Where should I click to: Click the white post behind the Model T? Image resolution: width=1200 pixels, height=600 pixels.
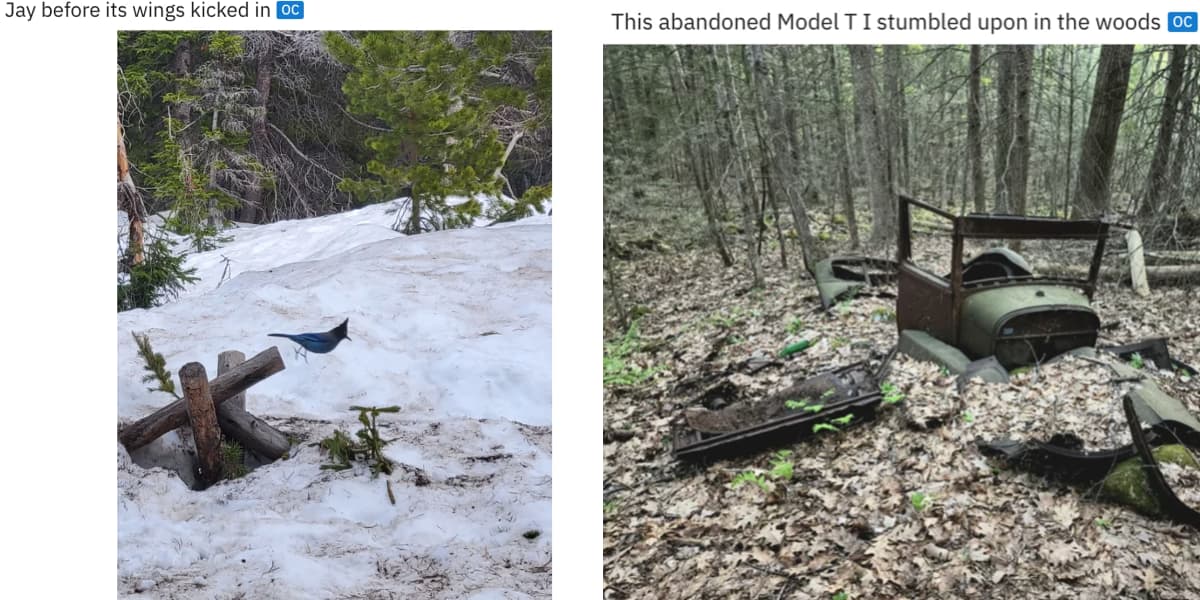(1138, 262)
